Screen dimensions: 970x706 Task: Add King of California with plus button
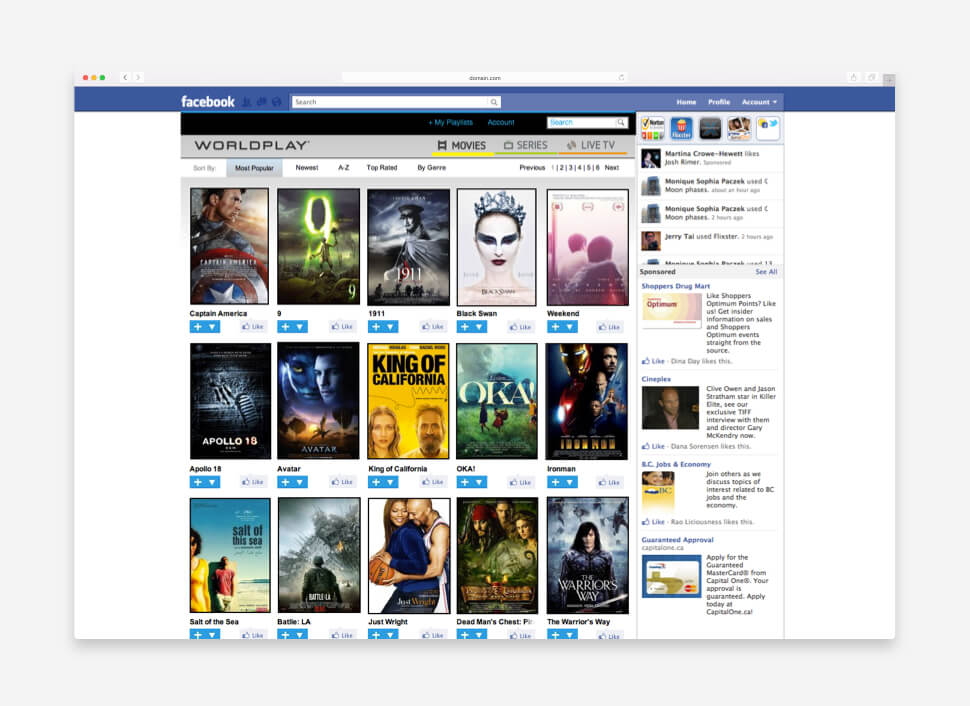tap(376, 482)
